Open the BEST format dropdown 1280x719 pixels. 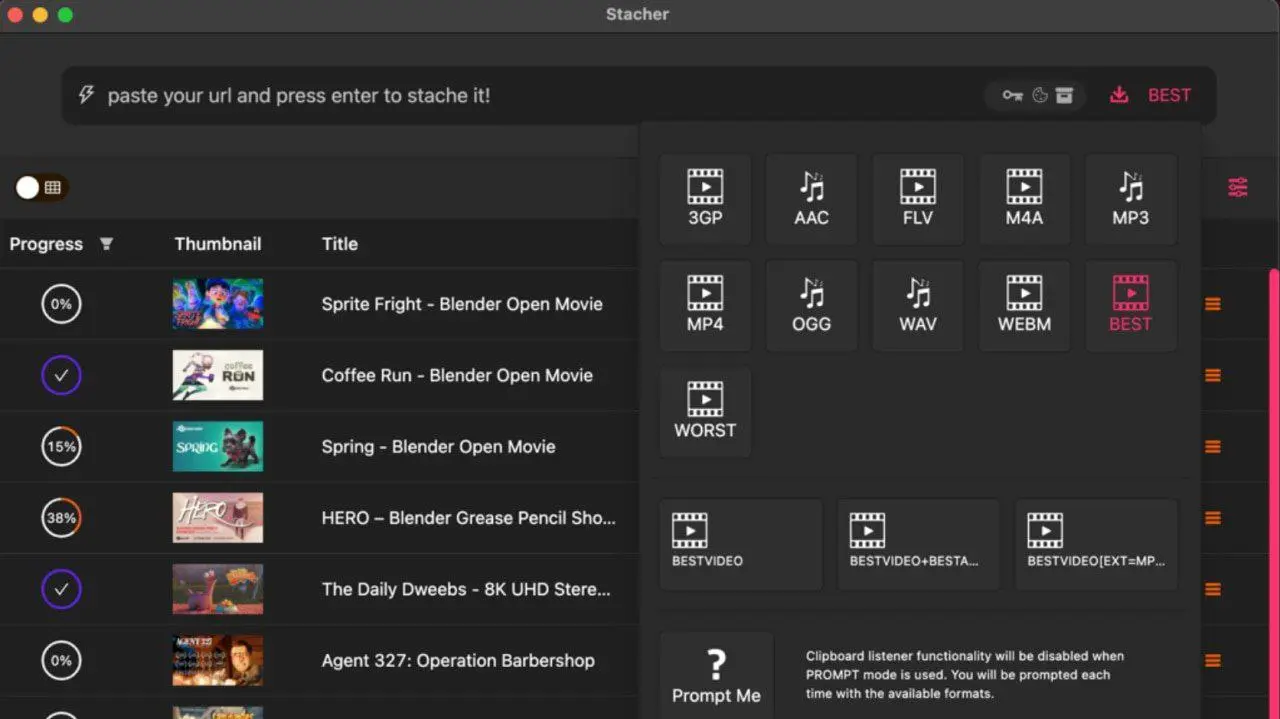tap(1169, 95)
